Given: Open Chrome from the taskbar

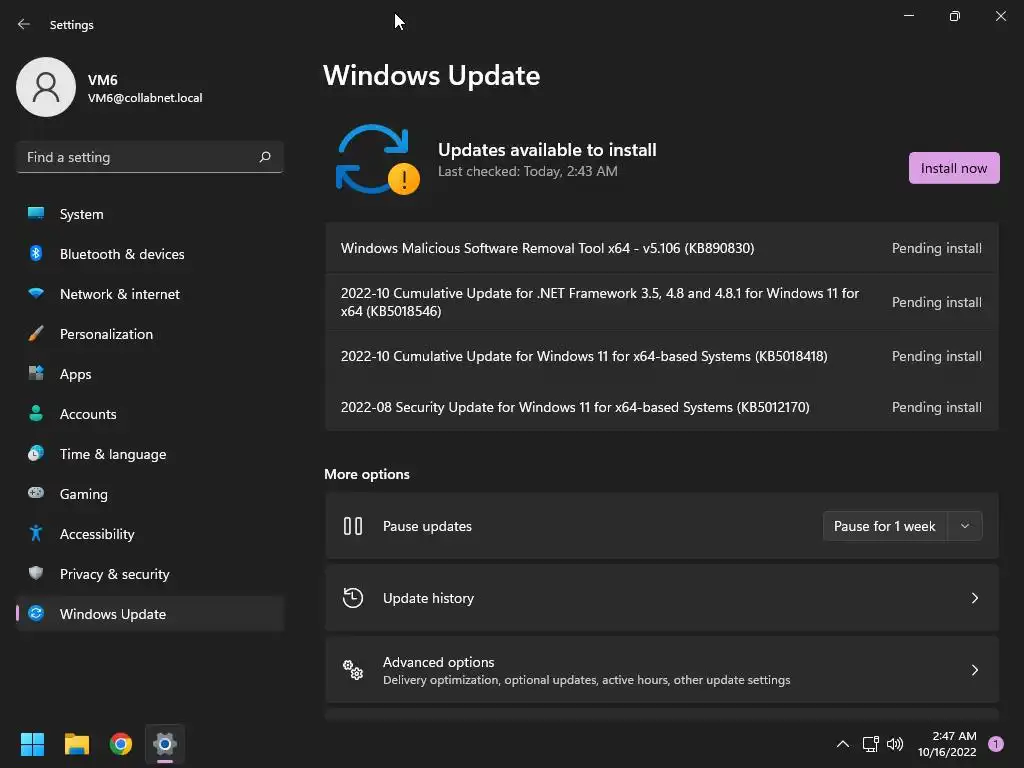Looking at the screenshot, I should (121, 744).
